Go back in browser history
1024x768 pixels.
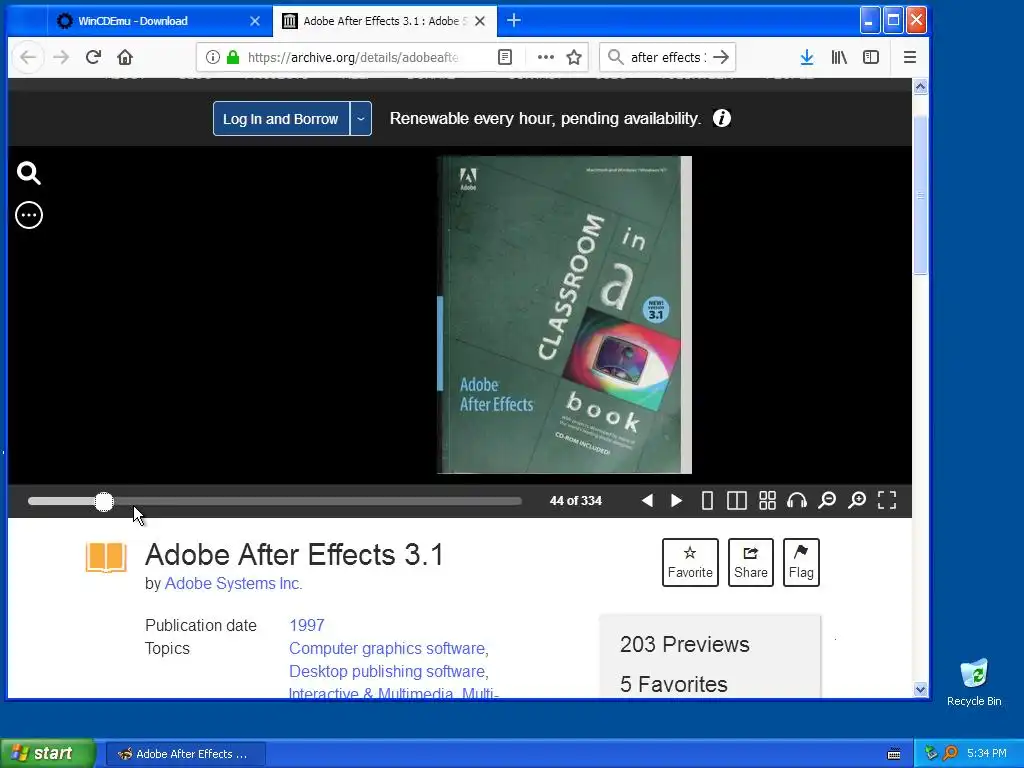(28, 57)
